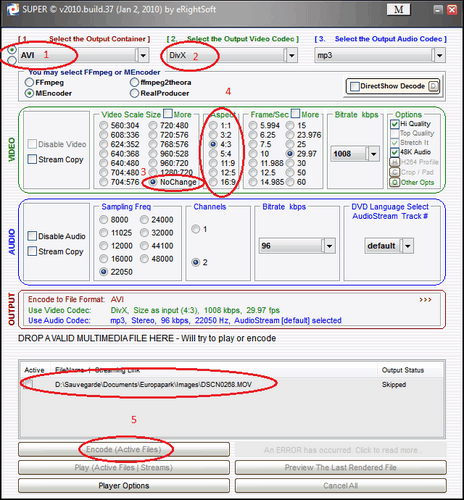Open H264 Profile options icon
Image resolution: width=464 pixels, height=500 pixels.
395,162
